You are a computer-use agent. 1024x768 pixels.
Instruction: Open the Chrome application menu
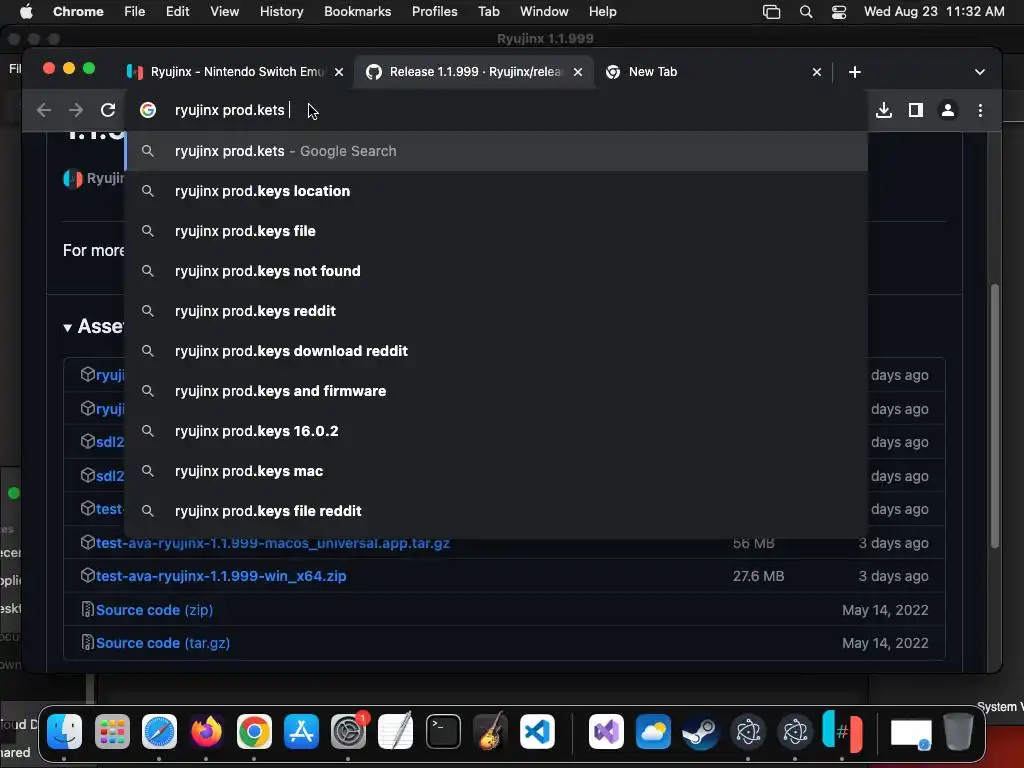coord(78,11)
